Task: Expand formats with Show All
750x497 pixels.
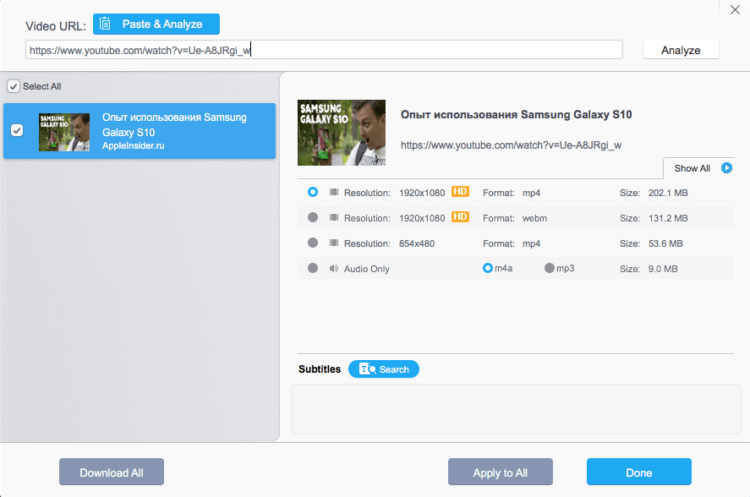Action: click(x=699, y=168)
